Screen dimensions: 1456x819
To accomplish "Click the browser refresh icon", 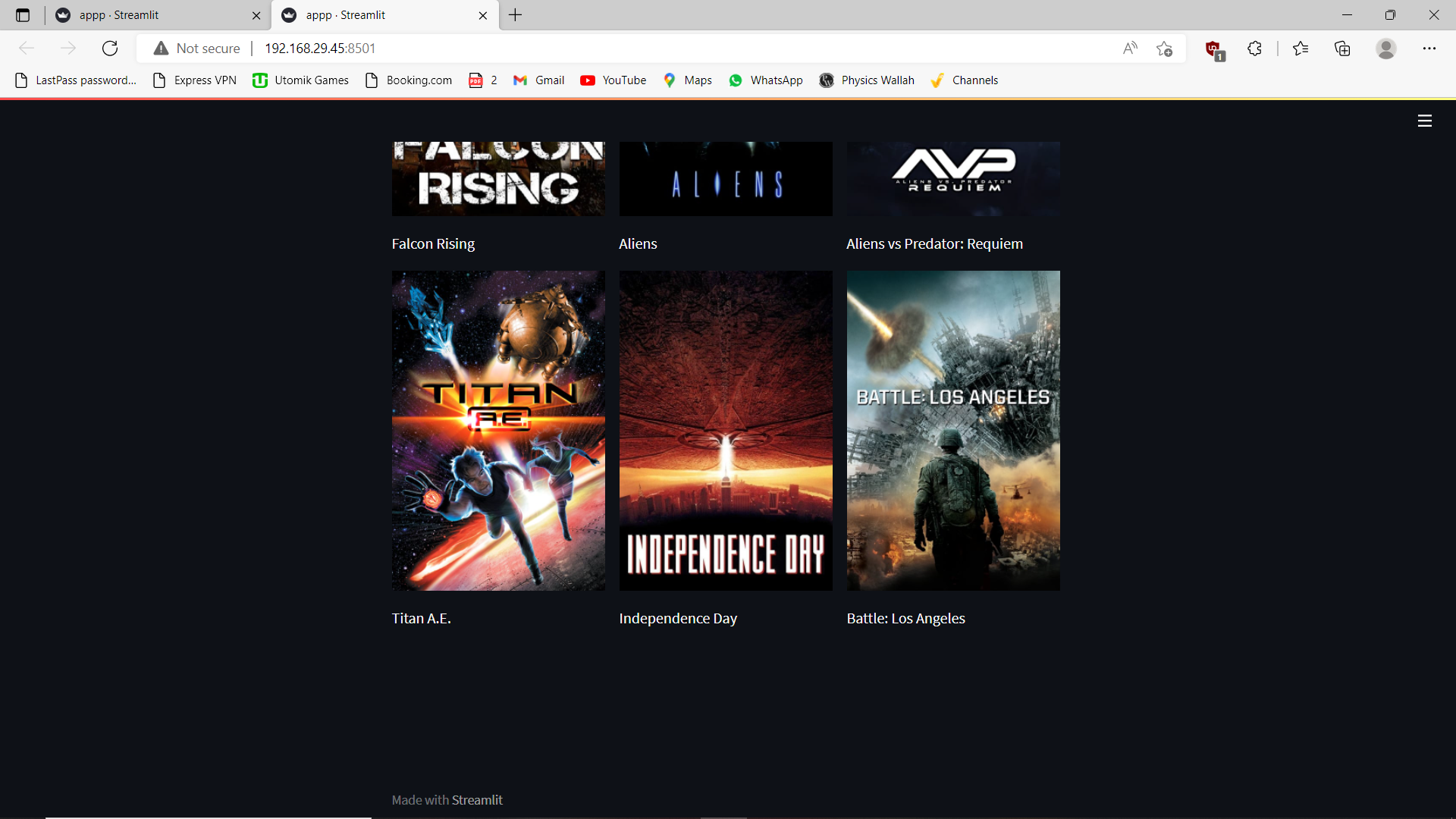I will point(110,49).
